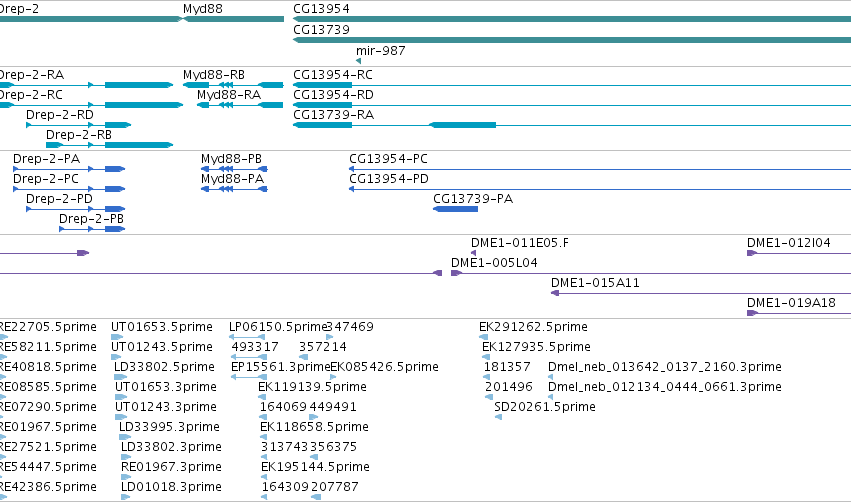Click the LP06150.5prime EST label

click(277, 327)
